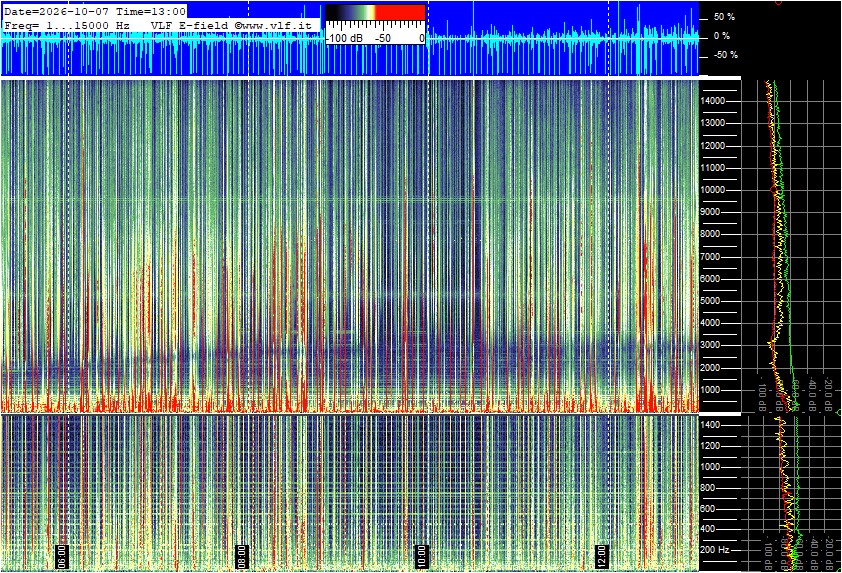Screen dimensions: 842x573
Task: Select the 3000 frequency axis label
Action: coord(711,345)
